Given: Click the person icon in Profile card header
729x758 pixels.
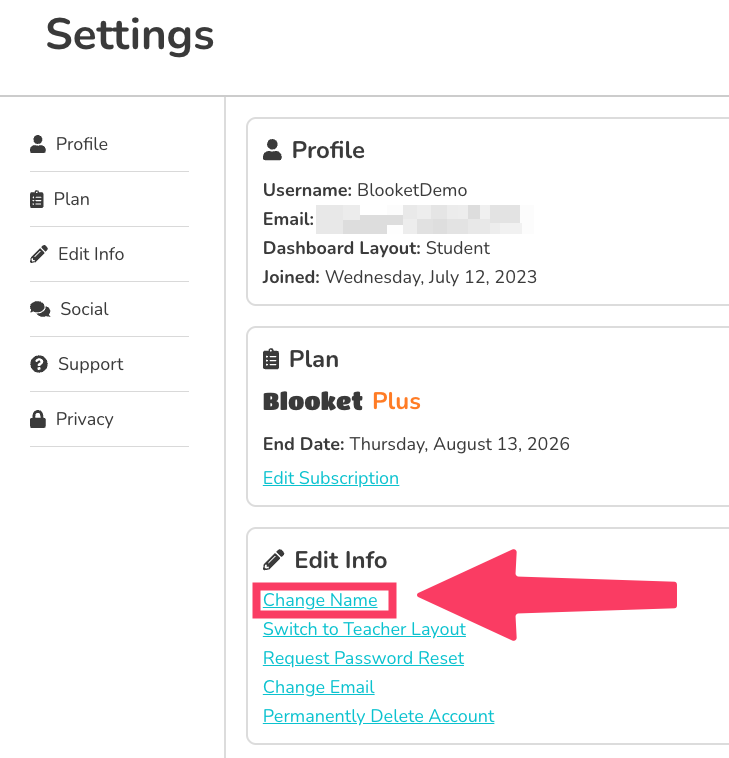Looking at the screenshot, I should click(271, 150).
